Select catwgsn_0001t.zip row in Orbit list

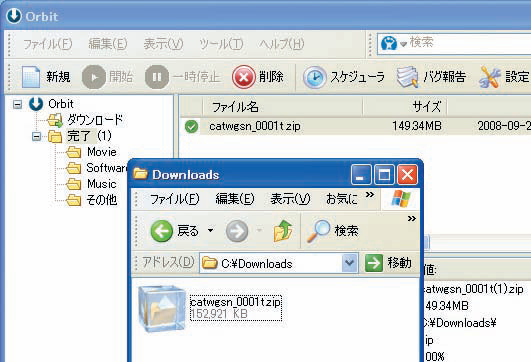coord(355,126)
